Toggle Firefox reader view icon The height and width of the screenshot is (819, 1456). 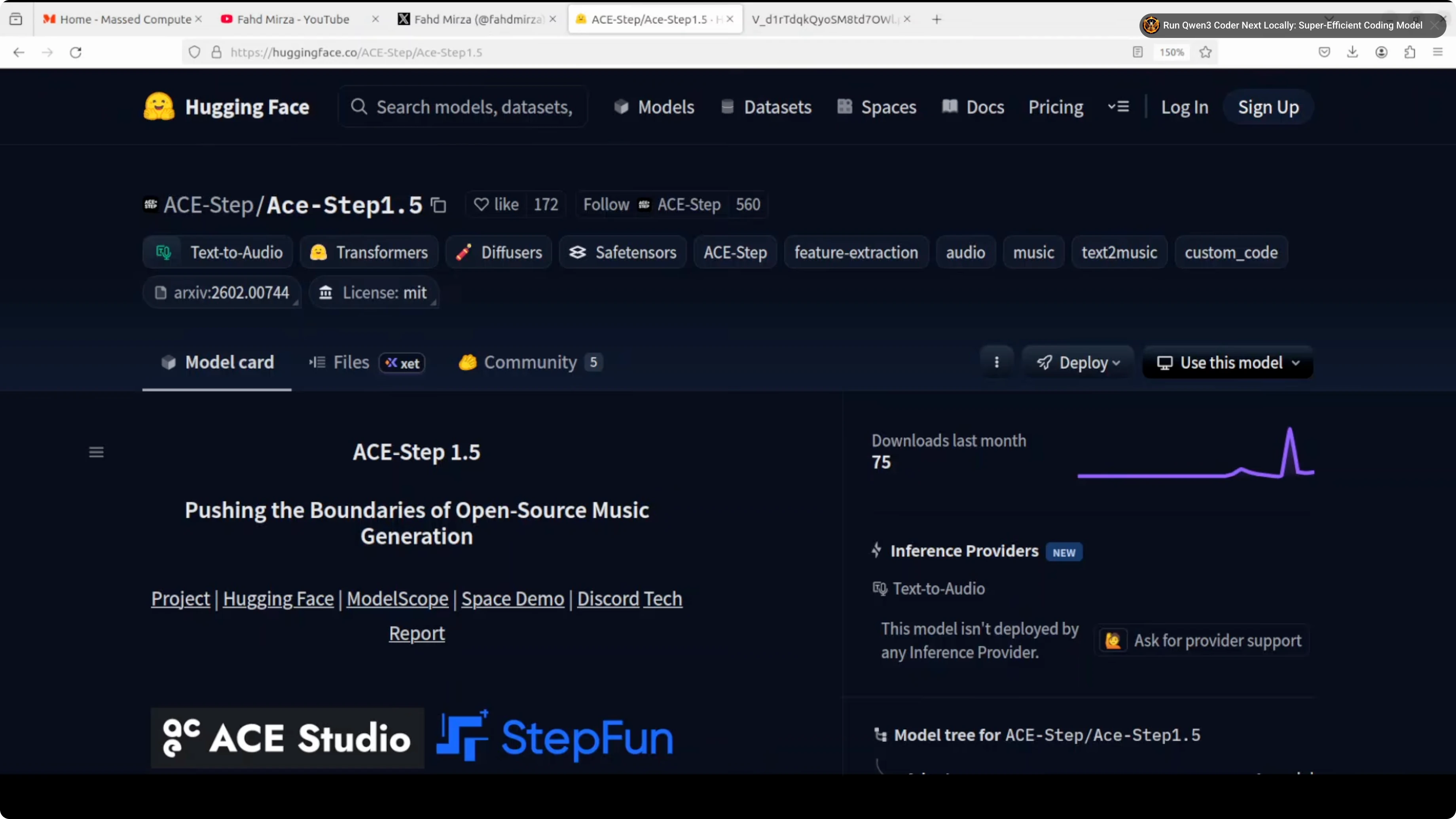pos(1138,52)
